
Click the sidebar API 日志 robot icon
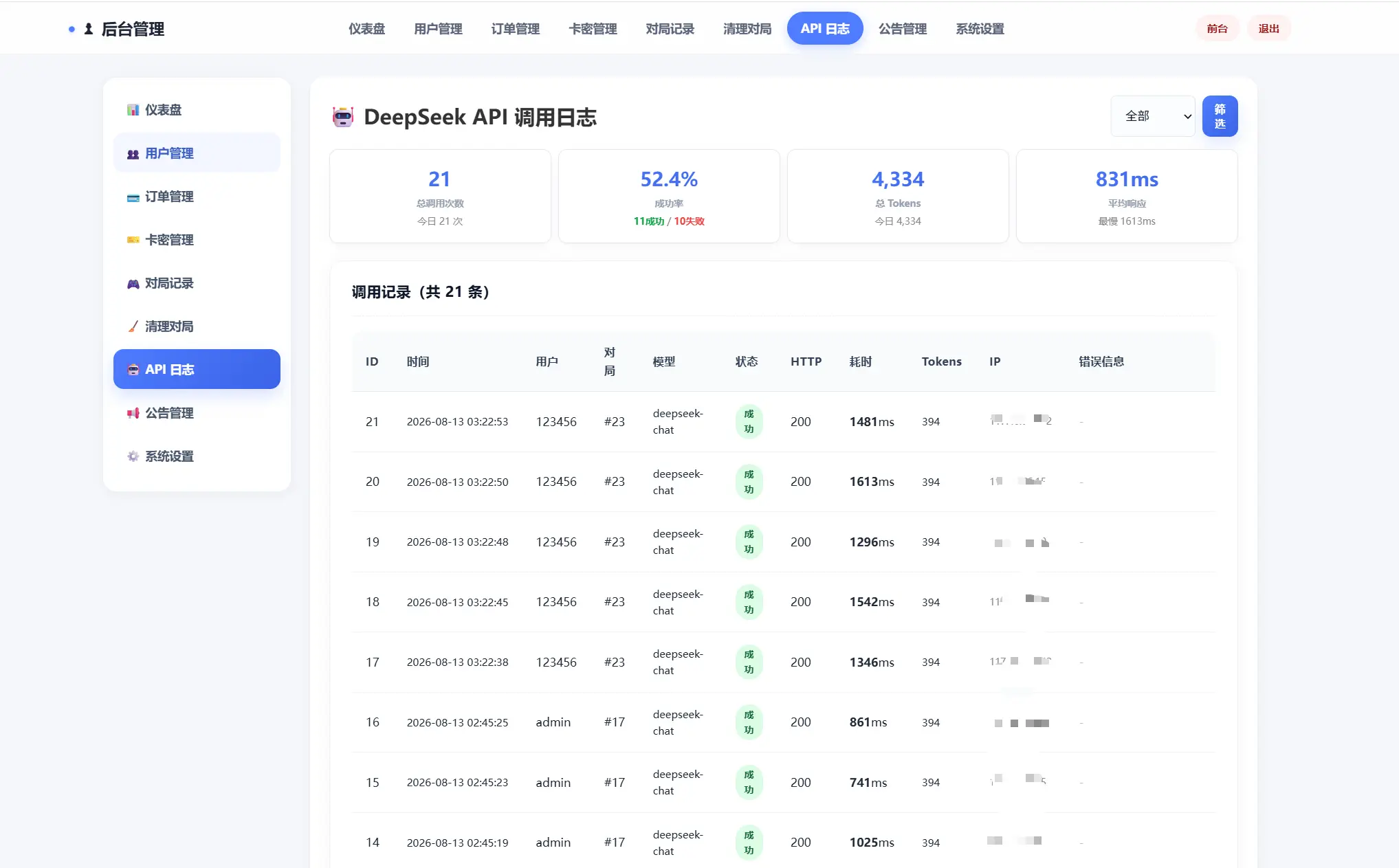133,370
